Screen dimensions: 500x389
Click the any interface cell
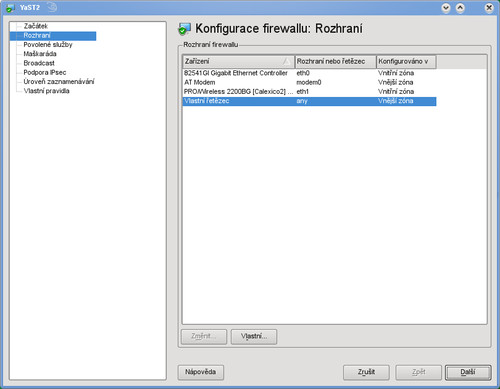[x=302, y=101]
